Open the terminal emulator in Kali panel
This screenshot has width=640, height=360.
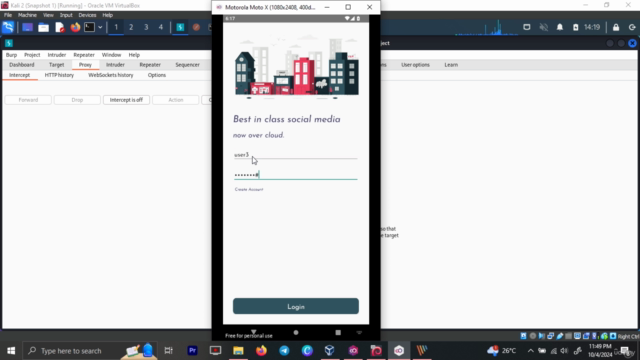(x=89, y=27)
